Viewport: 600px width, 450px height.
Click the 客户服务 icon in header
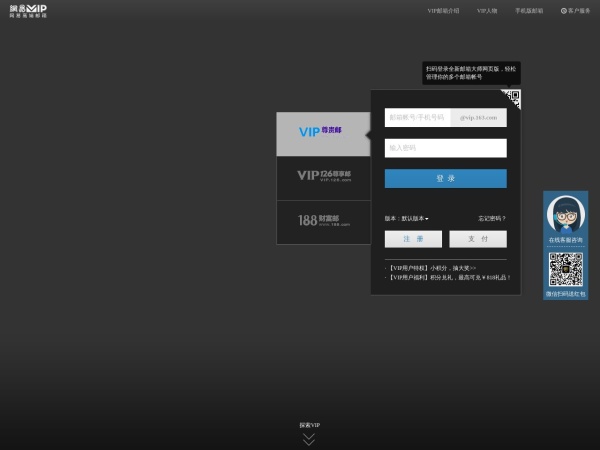[564, 10]
